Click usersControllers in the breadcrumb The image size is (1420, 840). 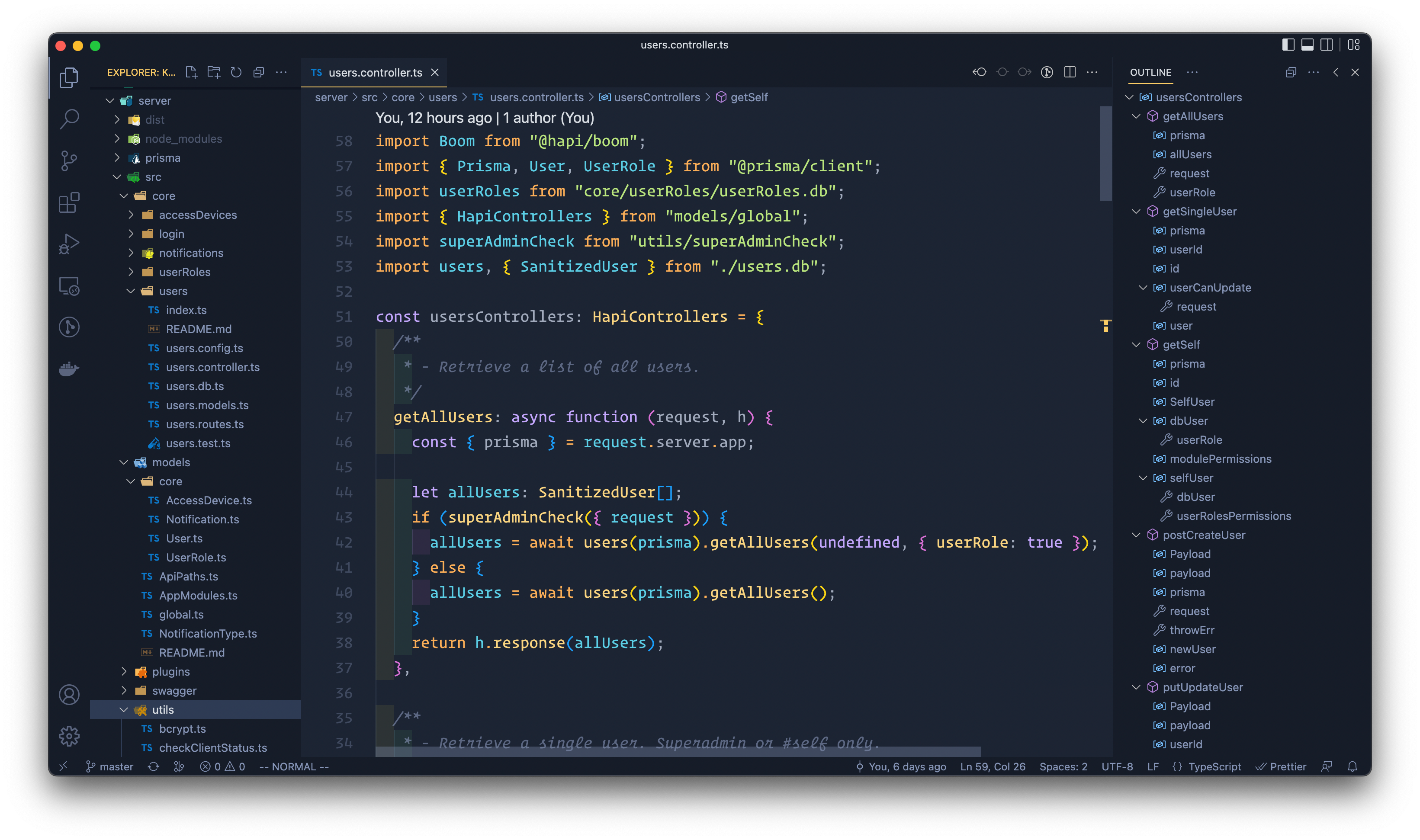point(657,97)
